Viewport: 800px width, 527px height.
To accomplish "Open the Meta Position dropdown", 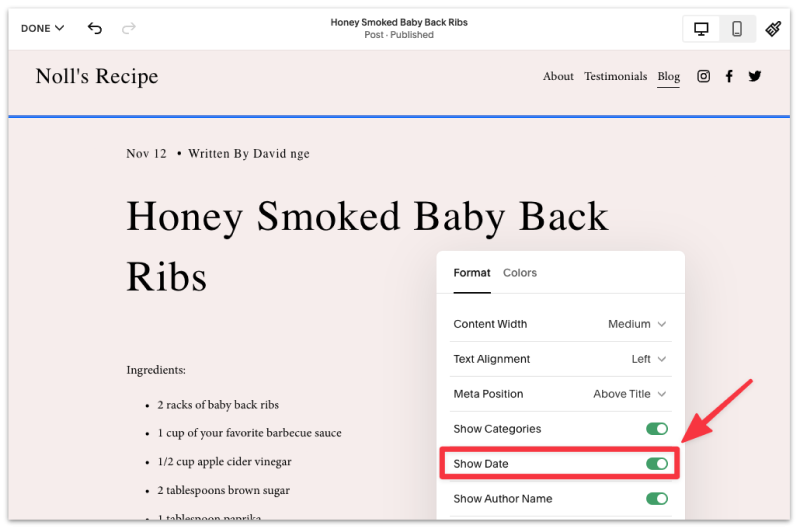I will coord(629,394).
